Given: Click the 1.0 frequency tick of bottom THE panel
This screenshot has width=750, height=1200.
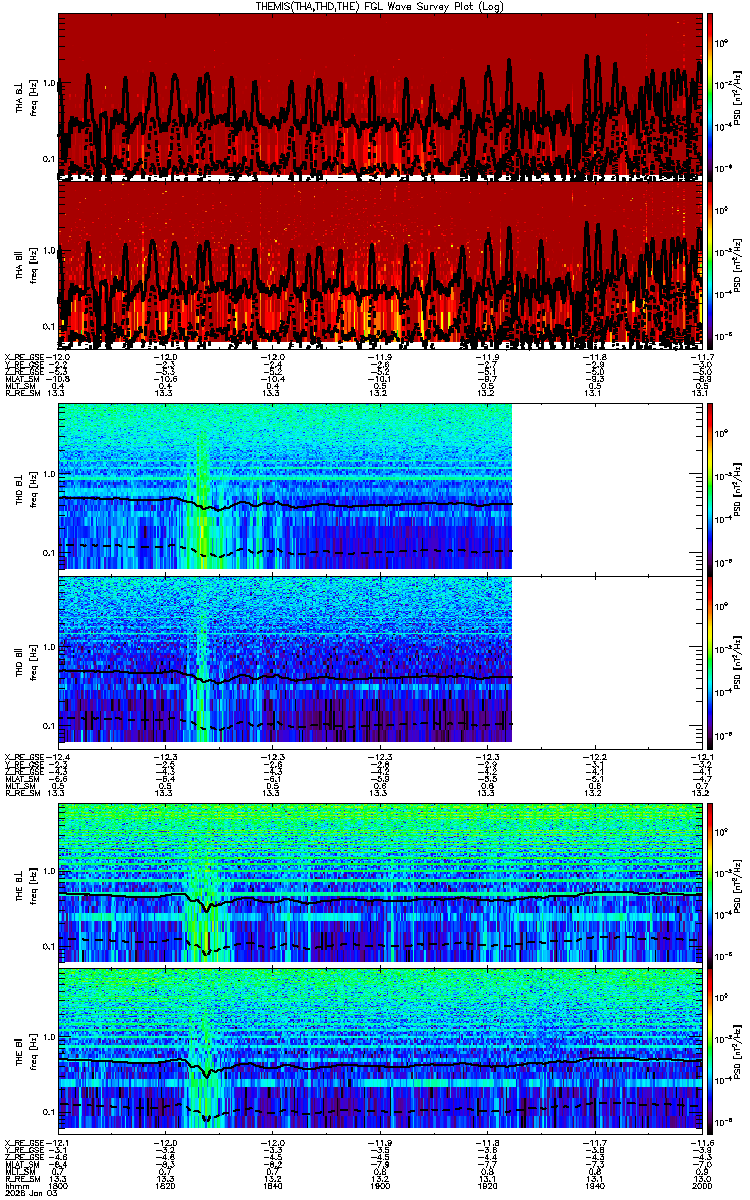Looking at the screenshot, I should pyautogui.click(x=50, y=1036).
